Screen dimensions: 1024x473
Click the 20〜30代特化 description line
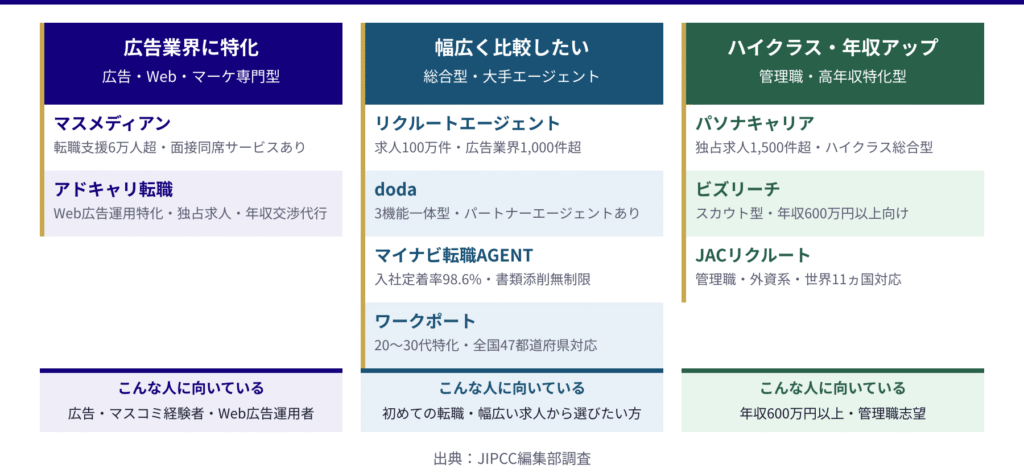(x=485, y=345)
